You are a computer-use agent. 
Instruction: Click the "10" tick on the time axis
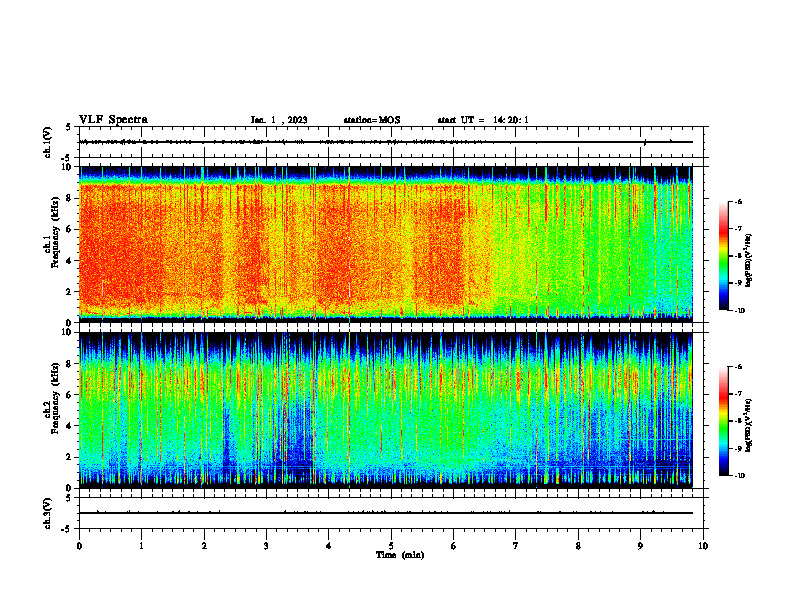click(703, 546)
